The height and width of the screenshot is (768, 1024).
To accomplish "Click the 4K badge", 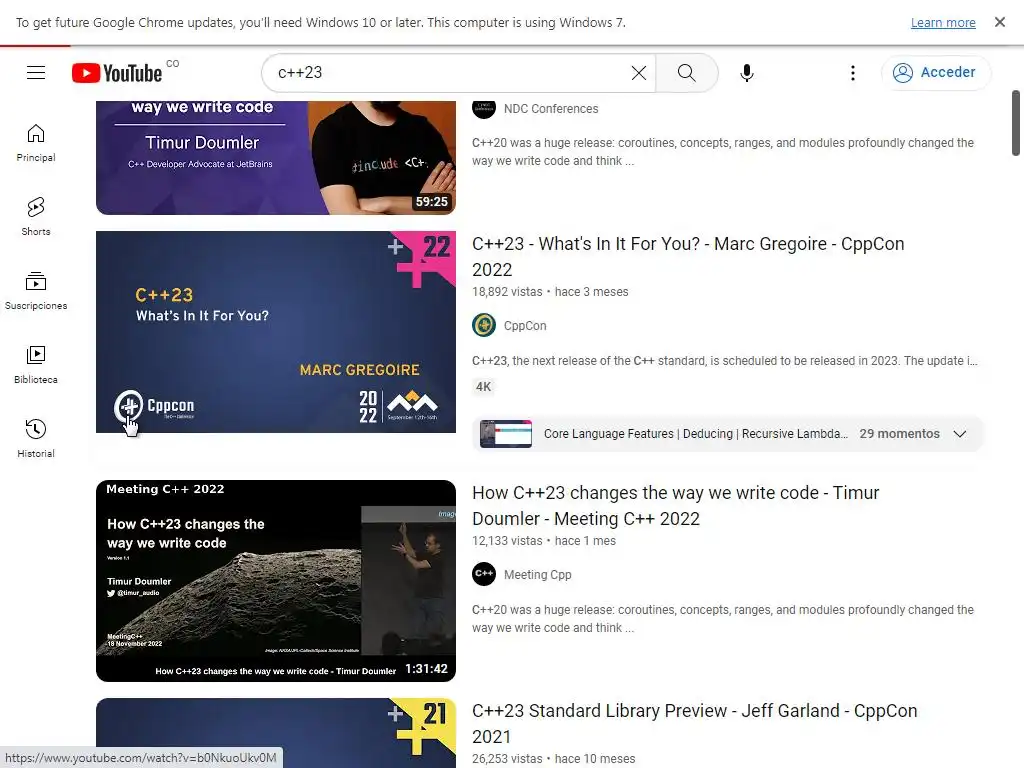I will point(483,387).
